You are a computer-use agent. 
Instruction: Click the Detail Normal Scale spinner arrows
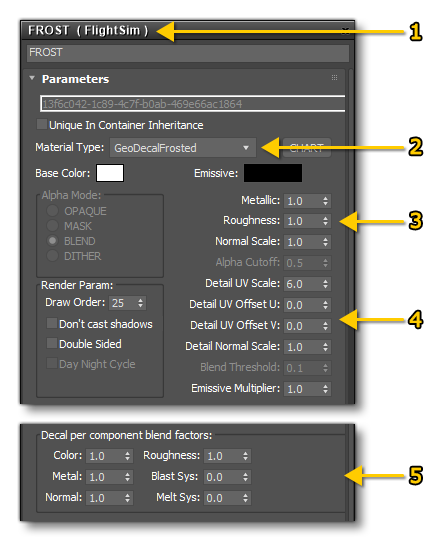pos(325,347)
